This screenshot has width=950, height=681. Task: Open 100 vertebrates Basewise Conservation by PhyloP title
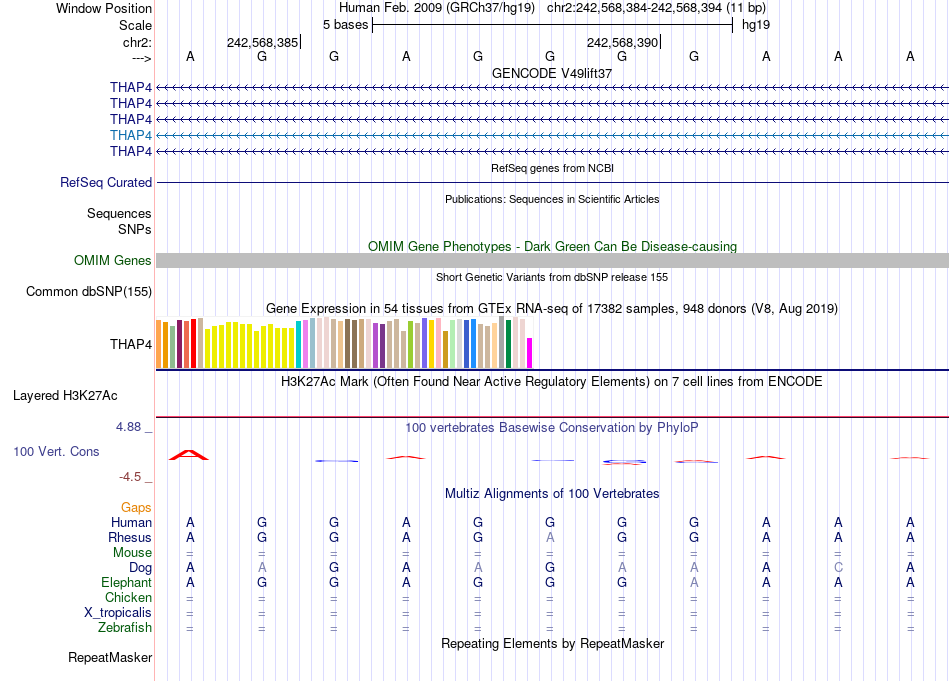552,428
